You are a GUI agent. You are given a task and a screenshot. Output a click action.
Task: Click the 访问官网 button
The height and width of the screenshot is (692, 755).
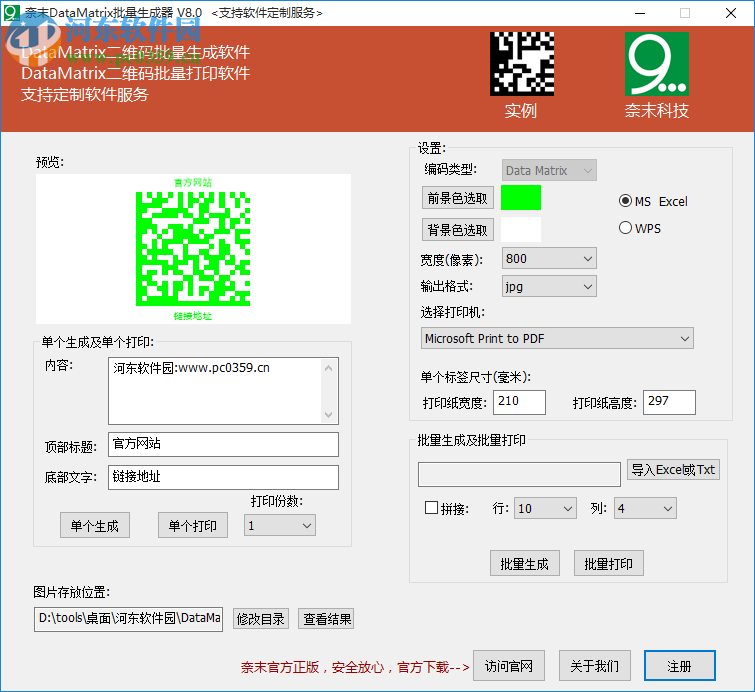click(509, 666)
